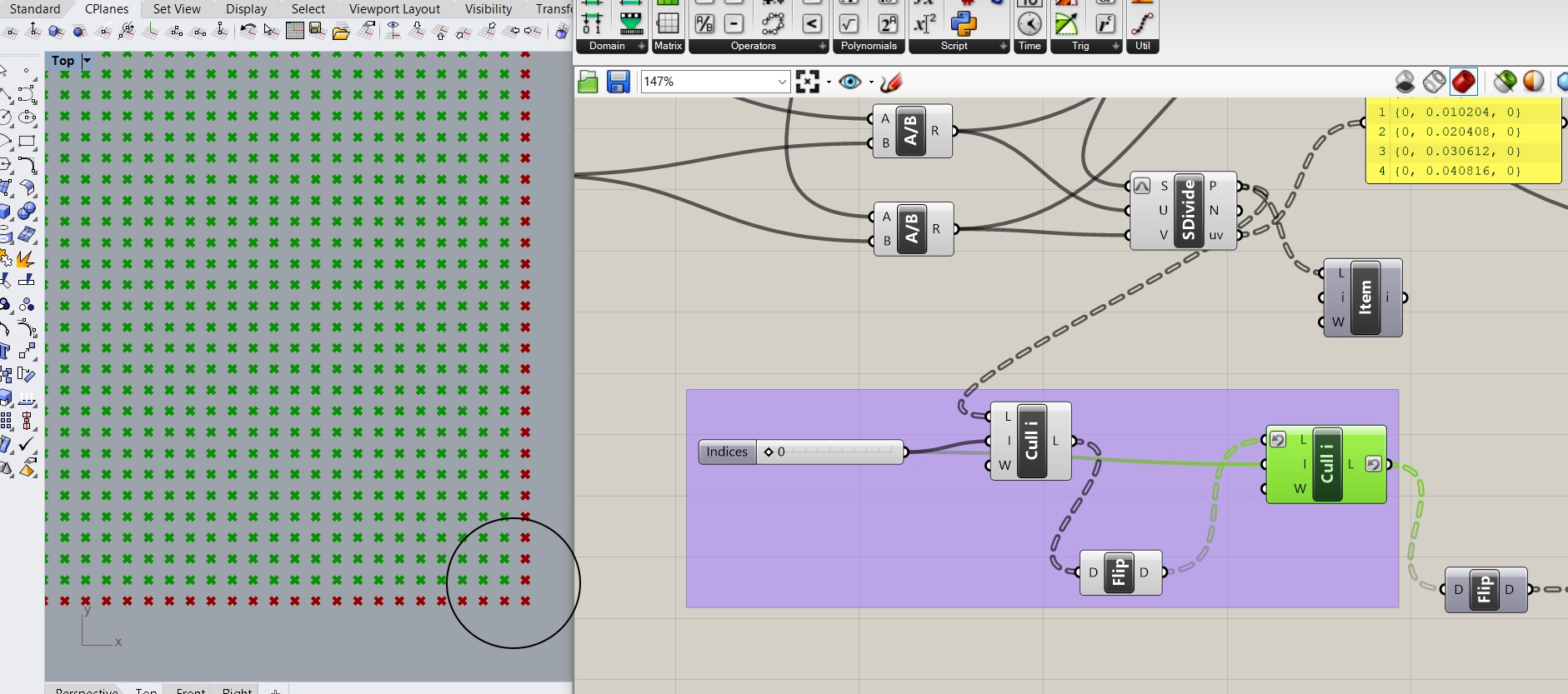Select the Power of 2 icon
Screen dimensions: 1568x694
[x=888, y=23]
